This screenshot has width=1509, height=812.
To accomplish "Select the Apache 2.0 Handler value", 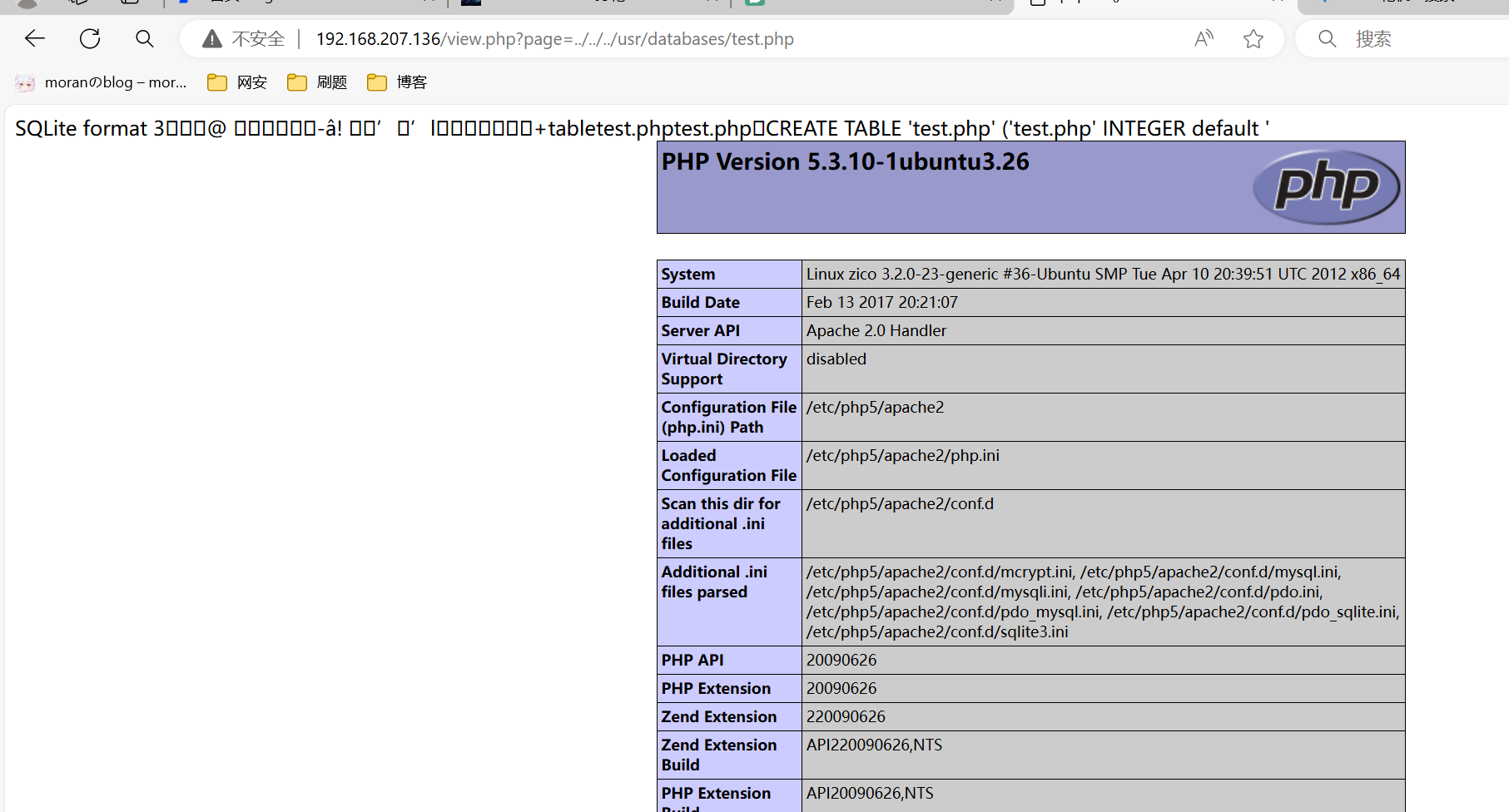I will 876,331.
